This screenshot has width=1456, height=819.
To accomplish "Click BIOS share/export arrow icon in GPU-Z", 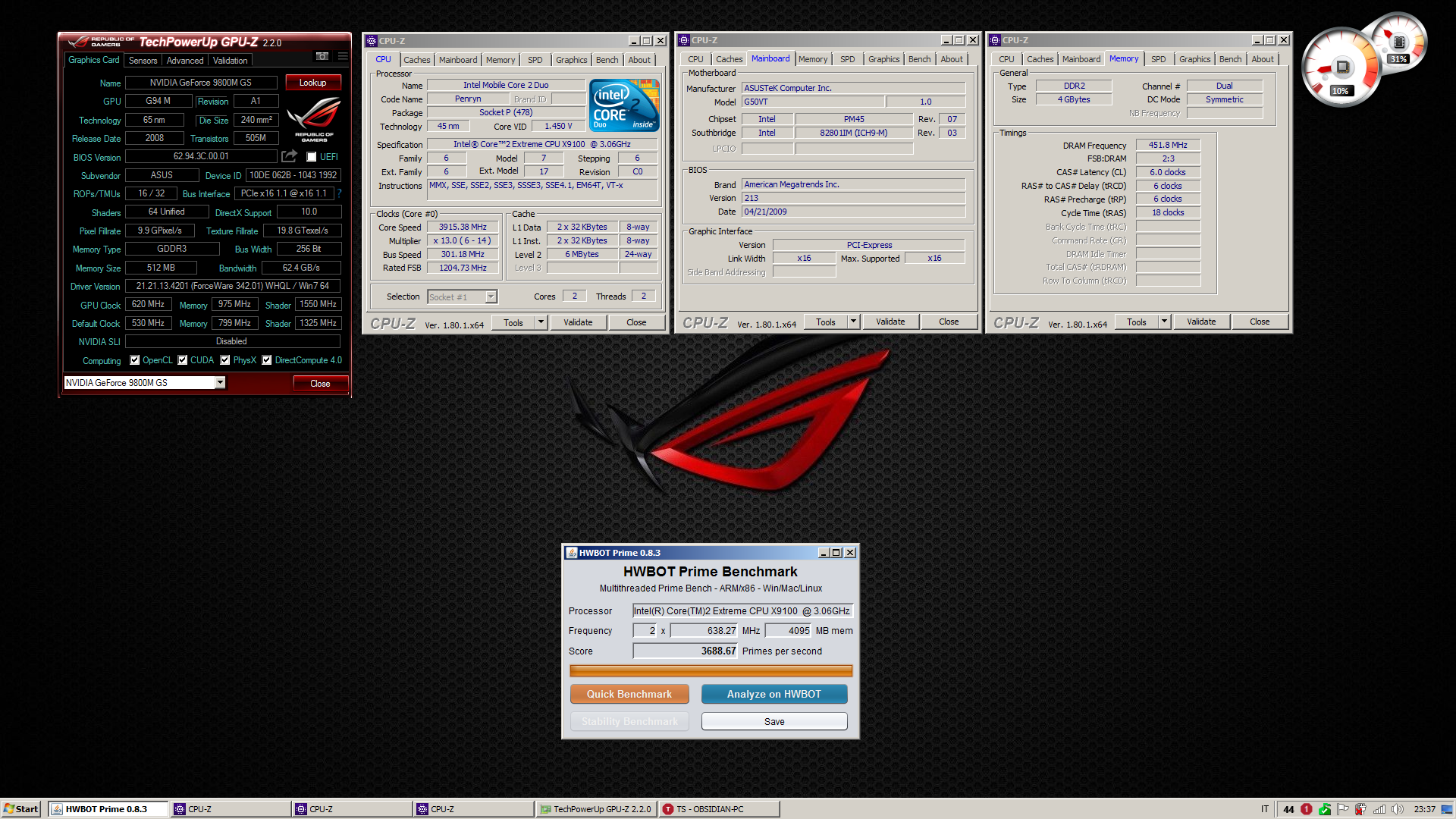I will 289,156.
